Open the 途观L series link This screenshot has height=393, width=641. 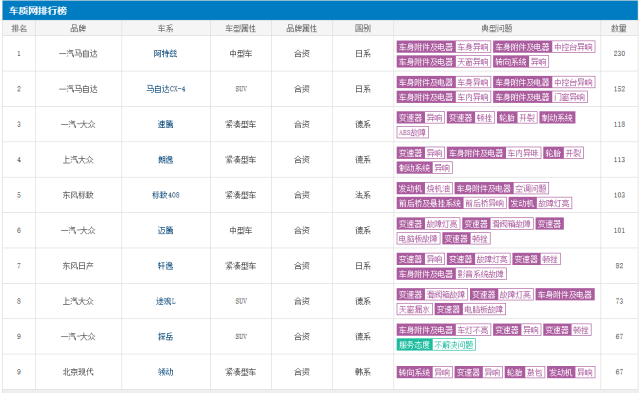click(x=166, y=301)
